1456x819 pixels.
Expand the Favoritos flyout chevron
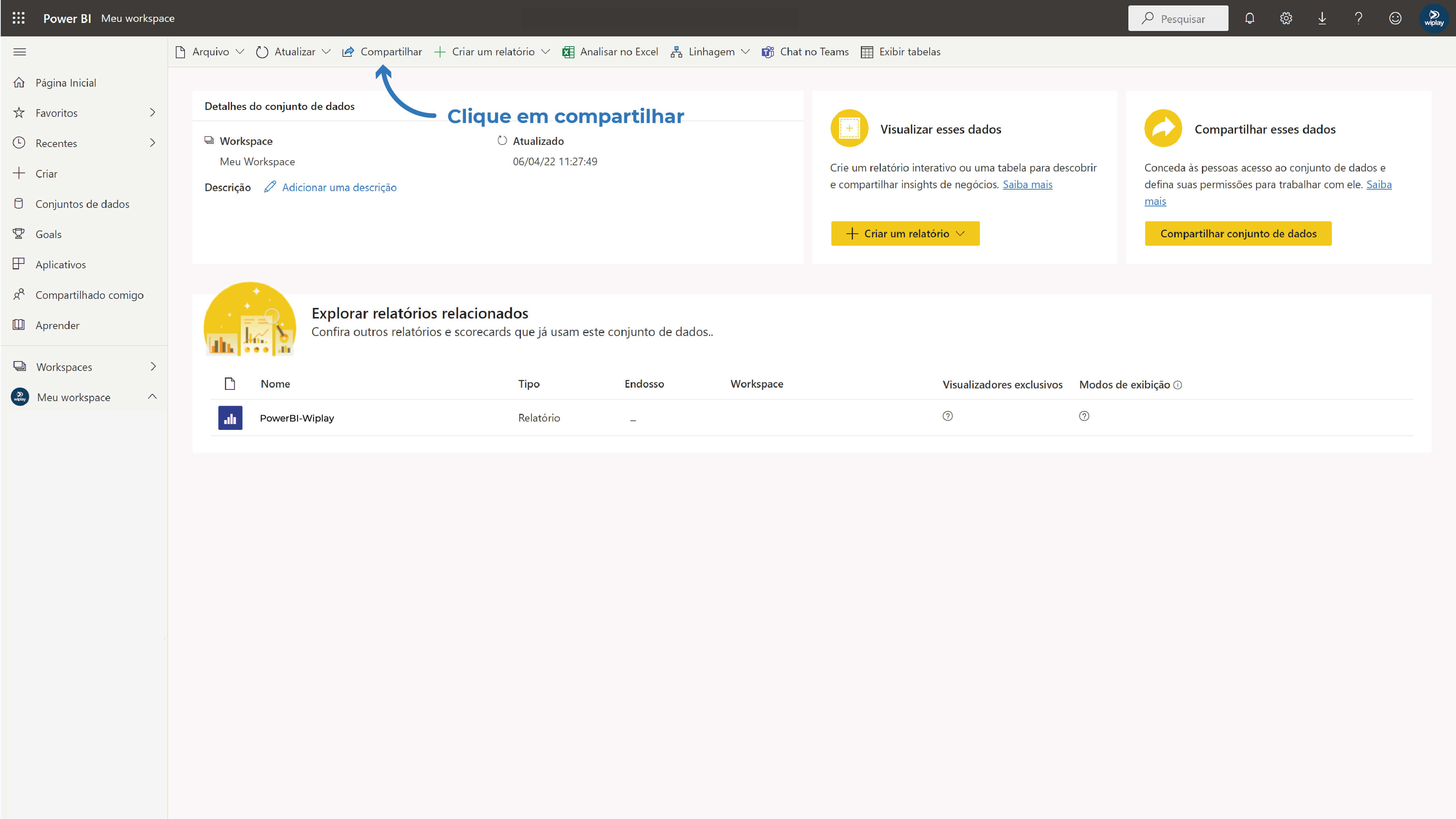(152, 112)
